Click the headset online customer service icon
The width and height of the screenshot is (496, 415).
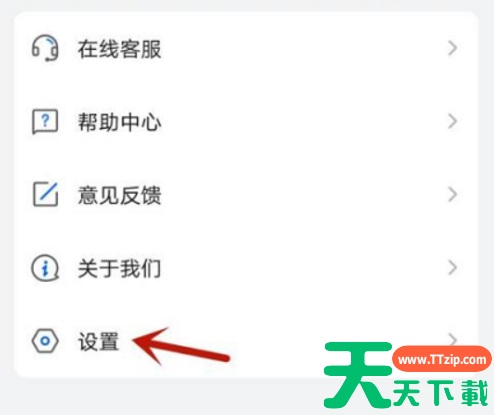(45, 49)
